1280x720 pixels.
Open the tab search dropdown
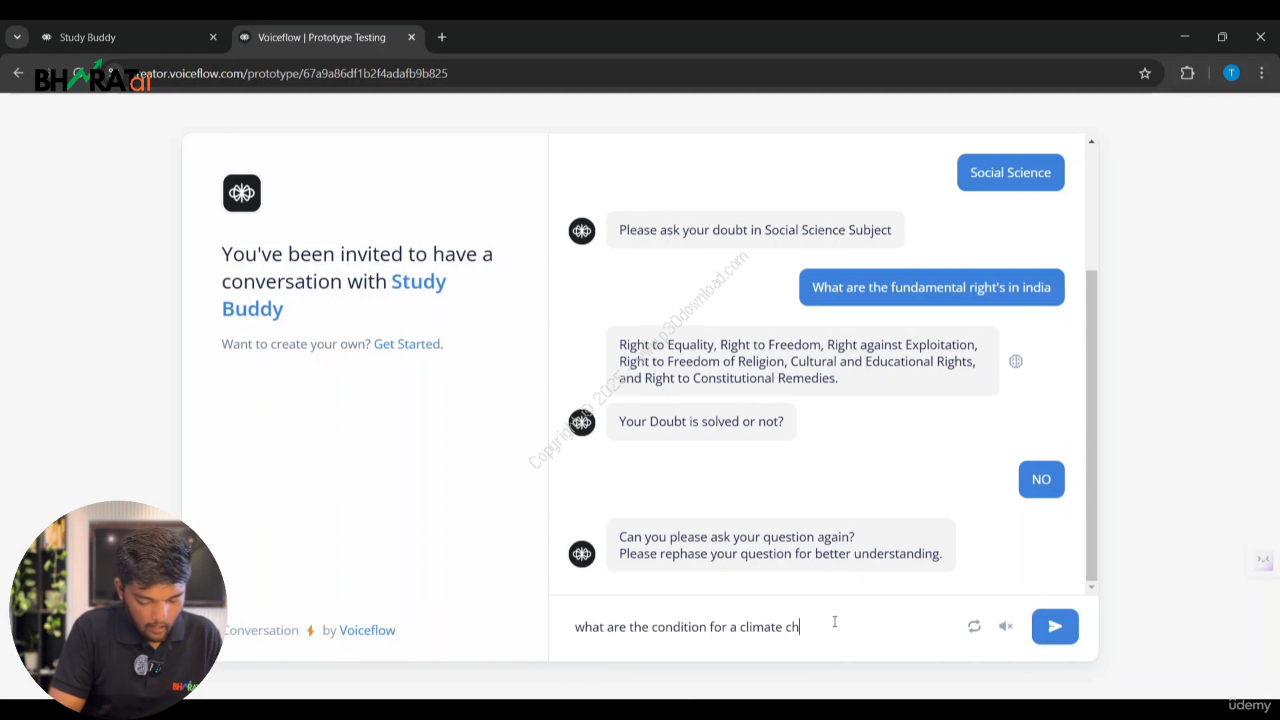[17, 37]
